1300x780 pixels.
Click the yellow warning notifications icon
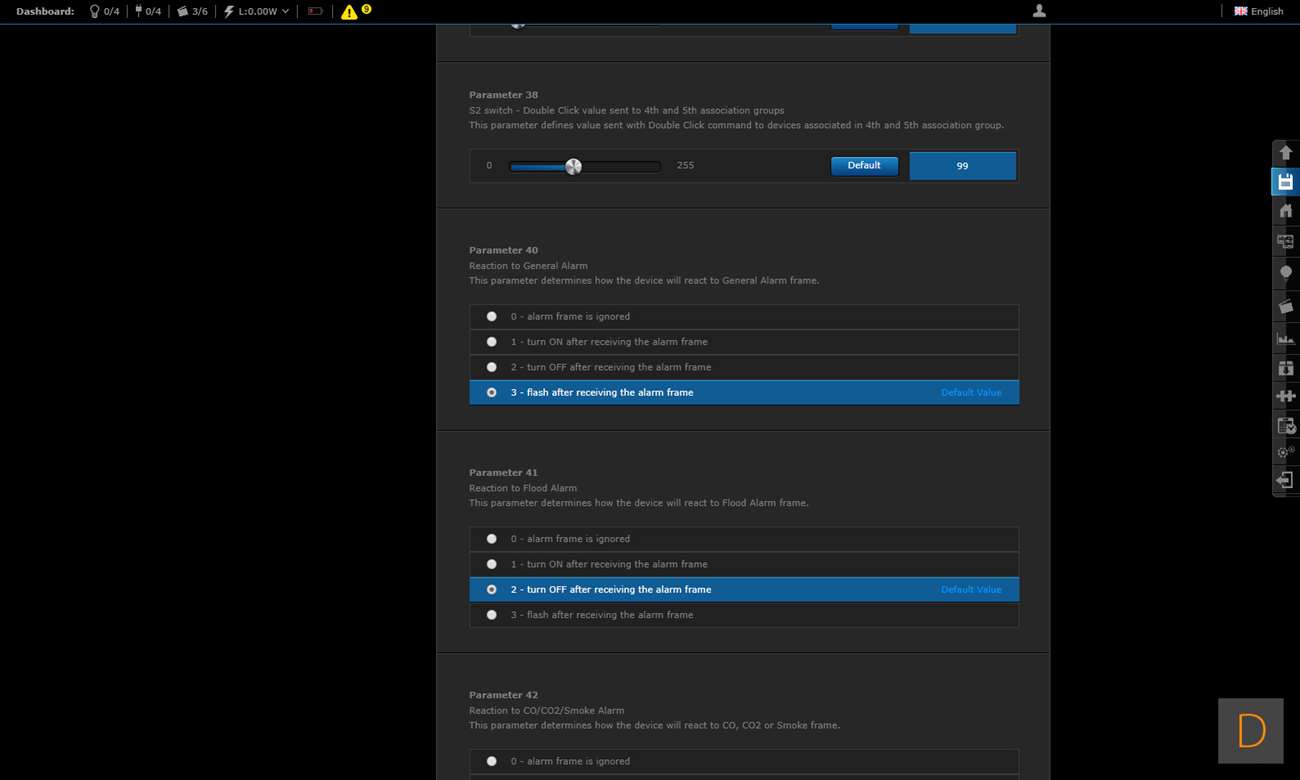[x=349, y=12]
